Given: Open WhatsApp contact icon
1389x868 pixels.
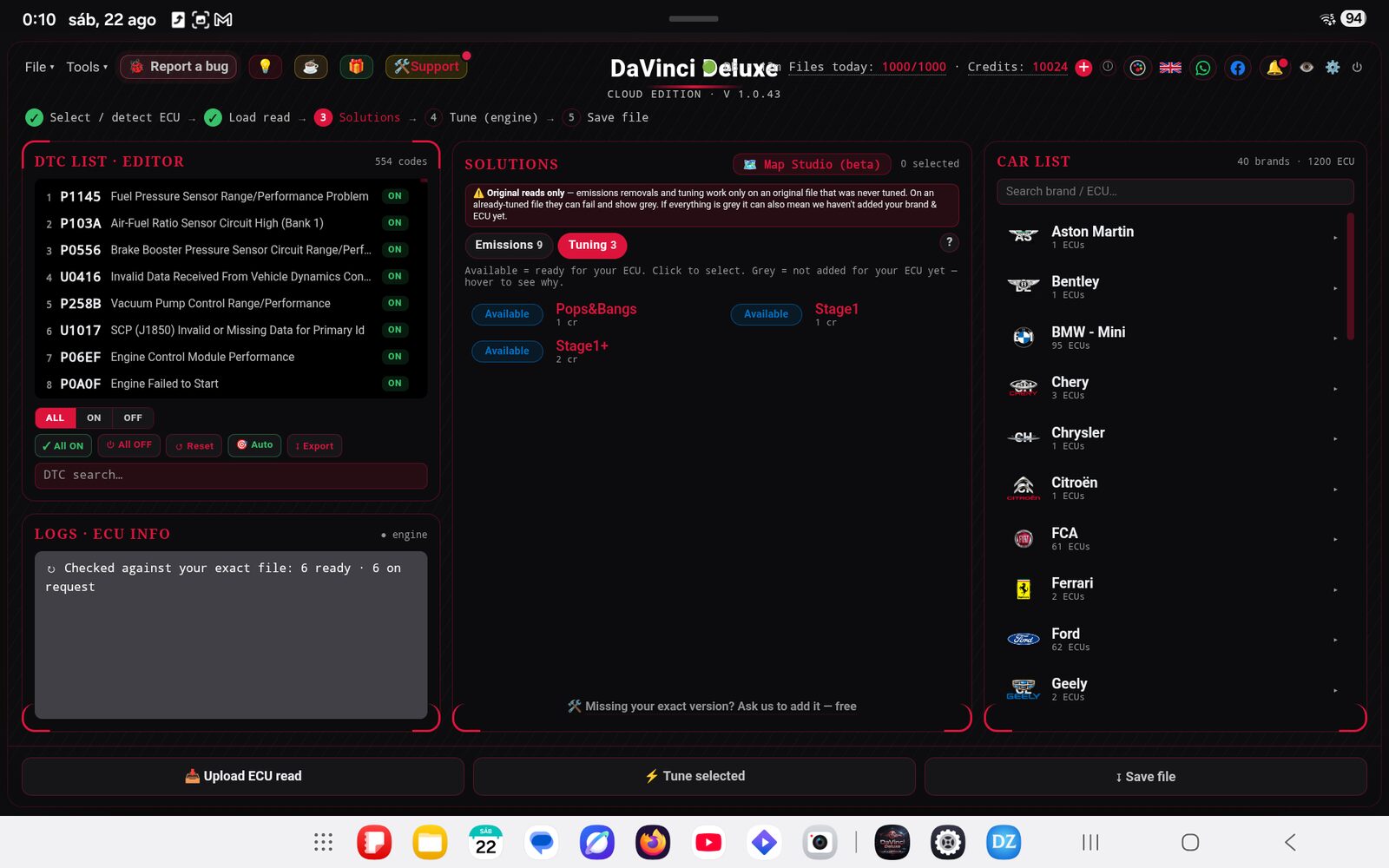Looking at the screenshot, I should tap(1203, 68).
